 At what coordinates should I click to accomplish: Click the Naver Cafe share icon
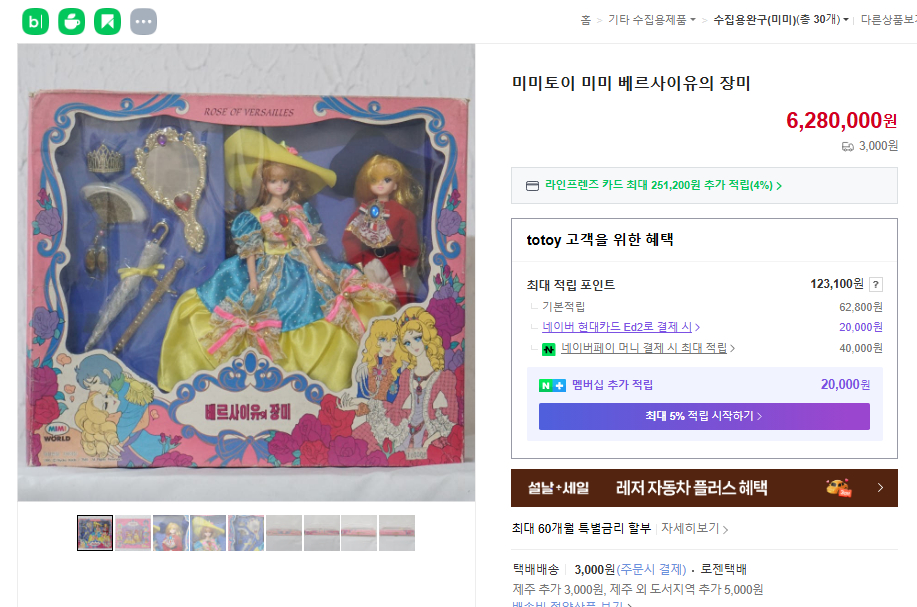tap(71, 22)
